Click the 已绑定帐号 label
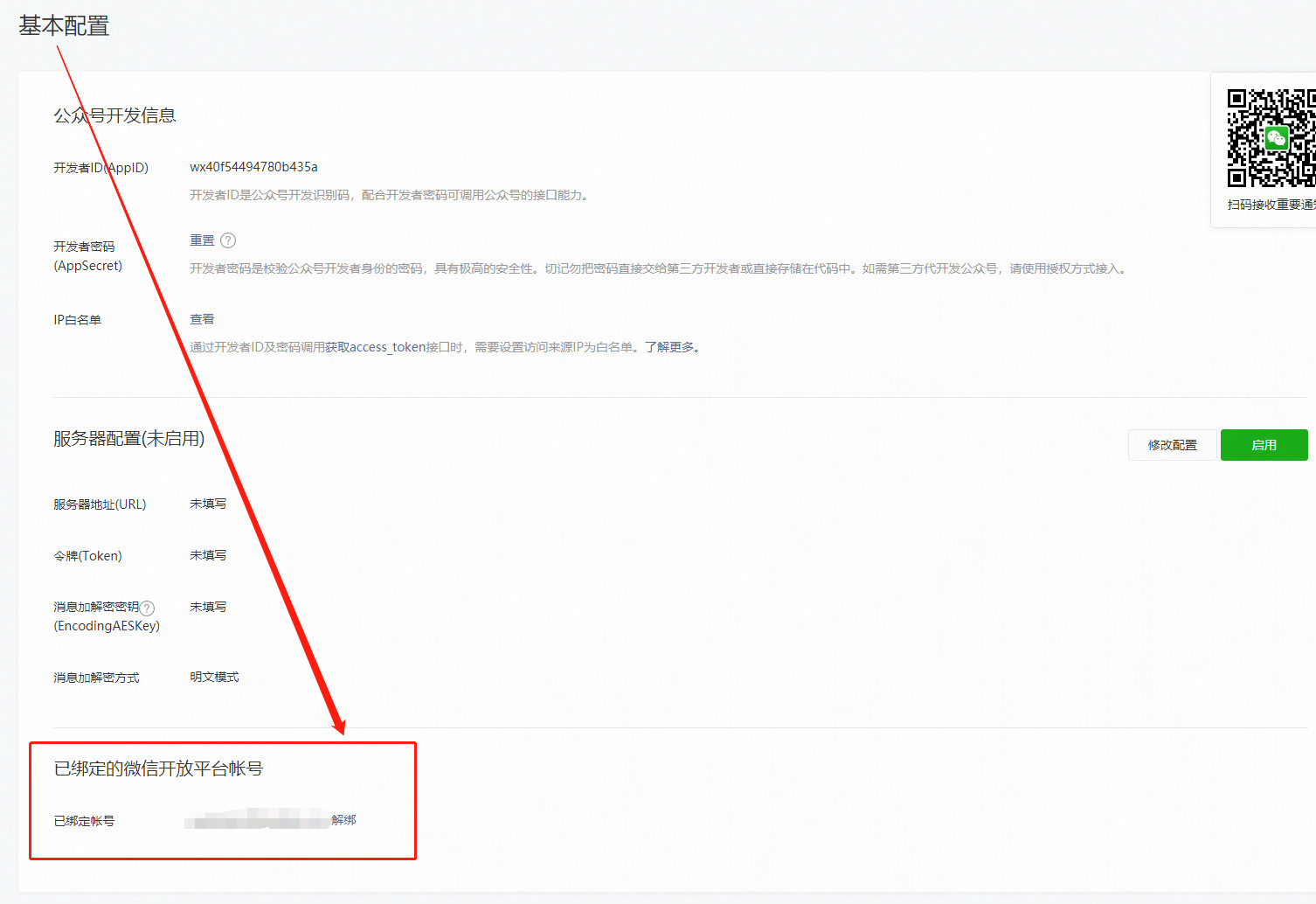 click(84, 821)
